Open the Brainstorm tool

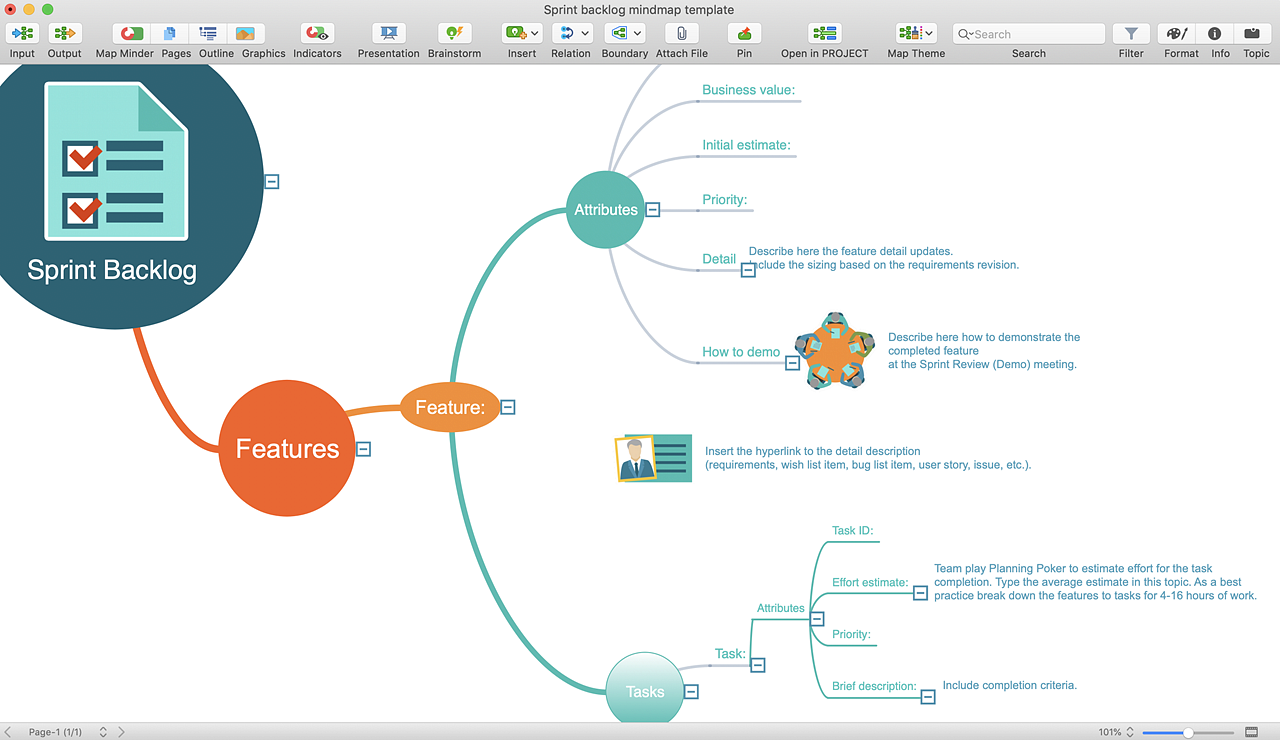pyautogui.click(x=454, y=34)
